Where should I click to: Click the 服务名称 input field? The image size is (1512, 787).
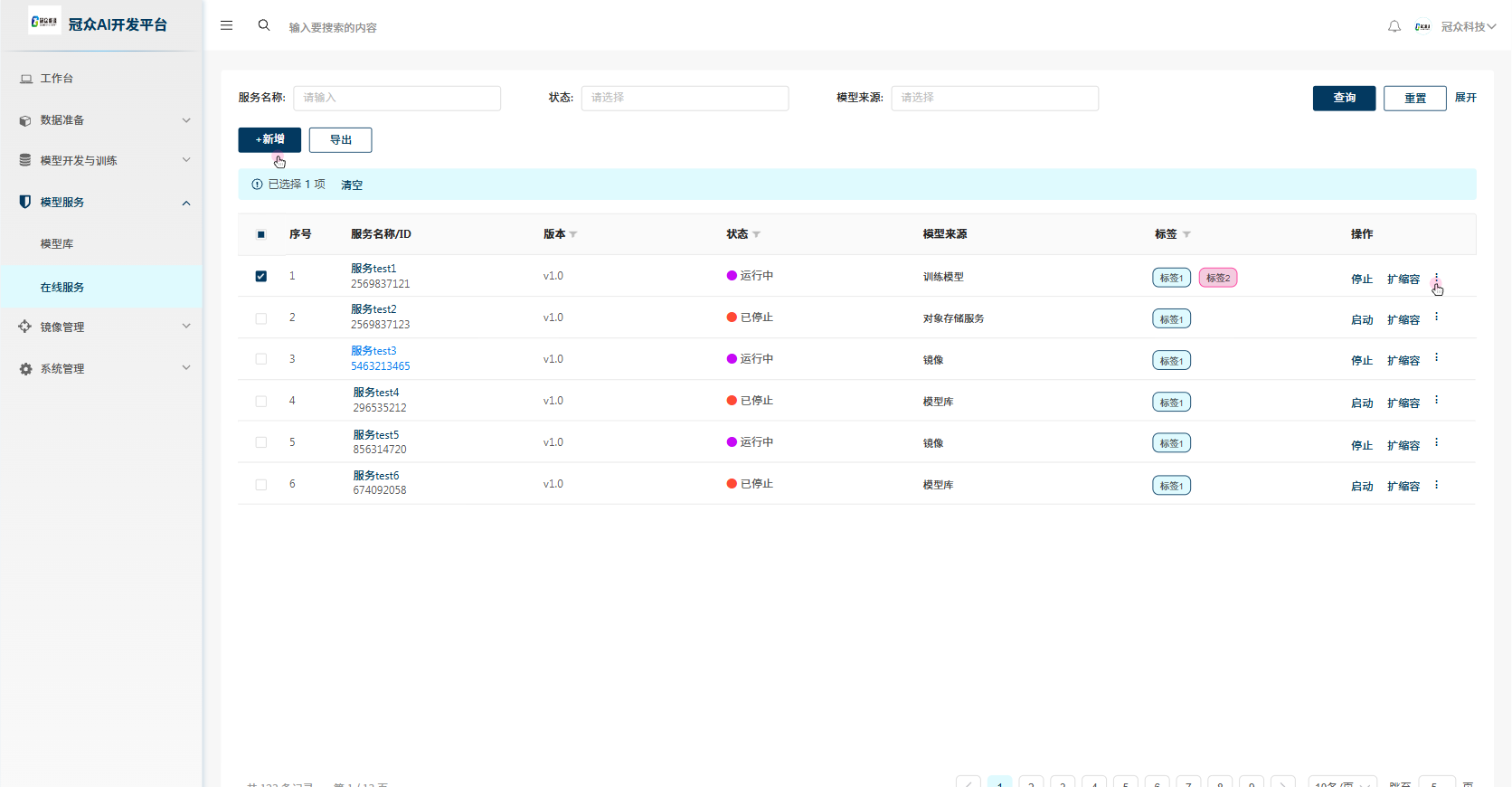[x=396, y=98]
